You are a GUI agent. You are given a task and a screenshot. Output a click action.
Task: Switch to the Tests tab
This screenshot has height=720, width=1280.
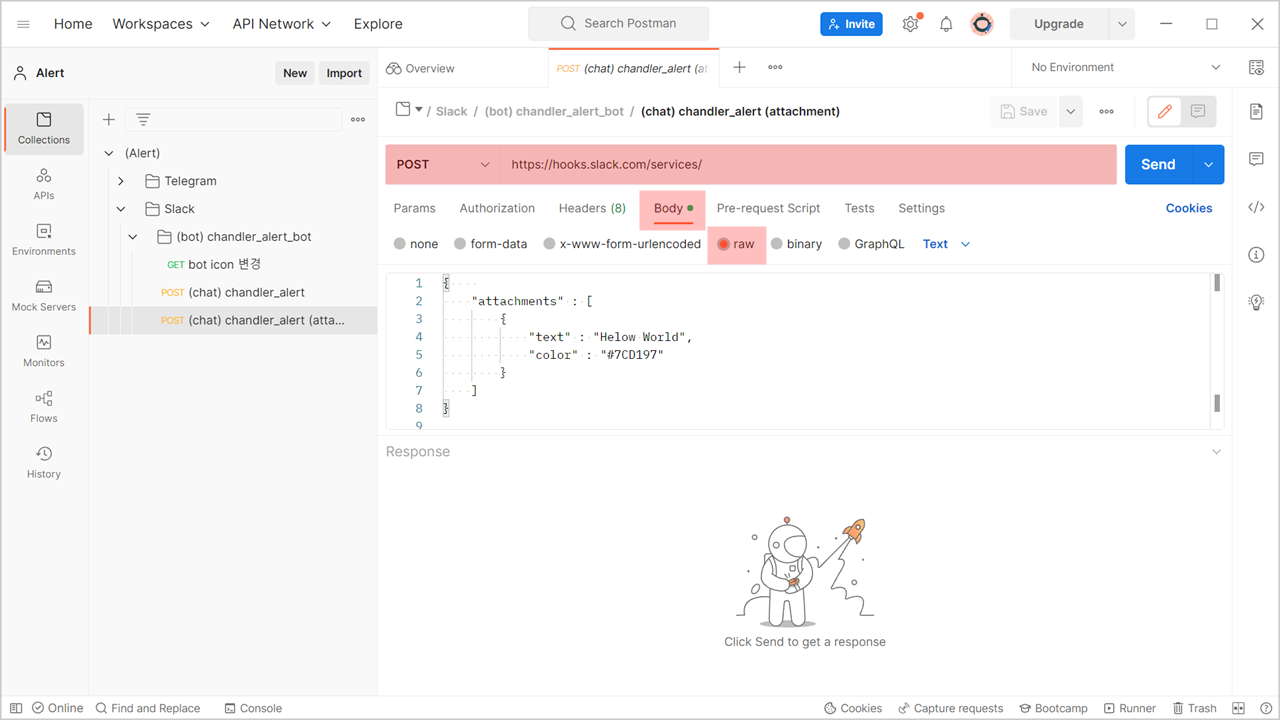coord(859,208)
